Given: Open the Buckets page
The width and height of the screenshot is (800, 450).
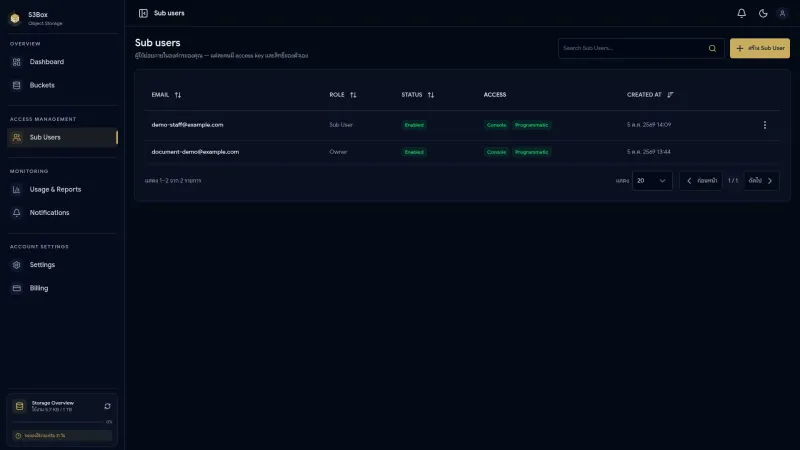Looking at the screenshot, I should point(62,85).
